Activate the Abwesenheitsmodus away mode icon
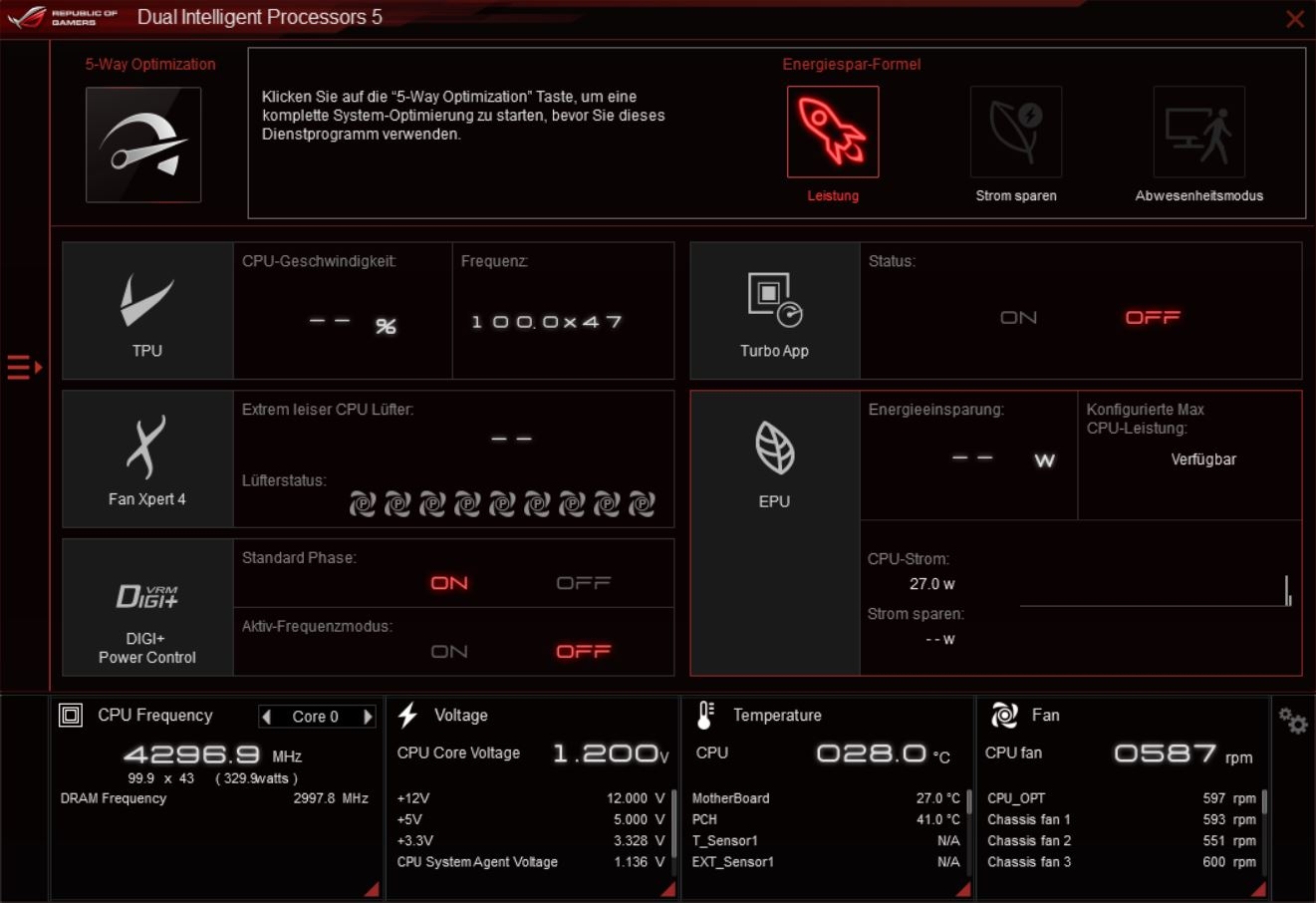Screen dimensions: 1316x903 (x=1198, y=132)
